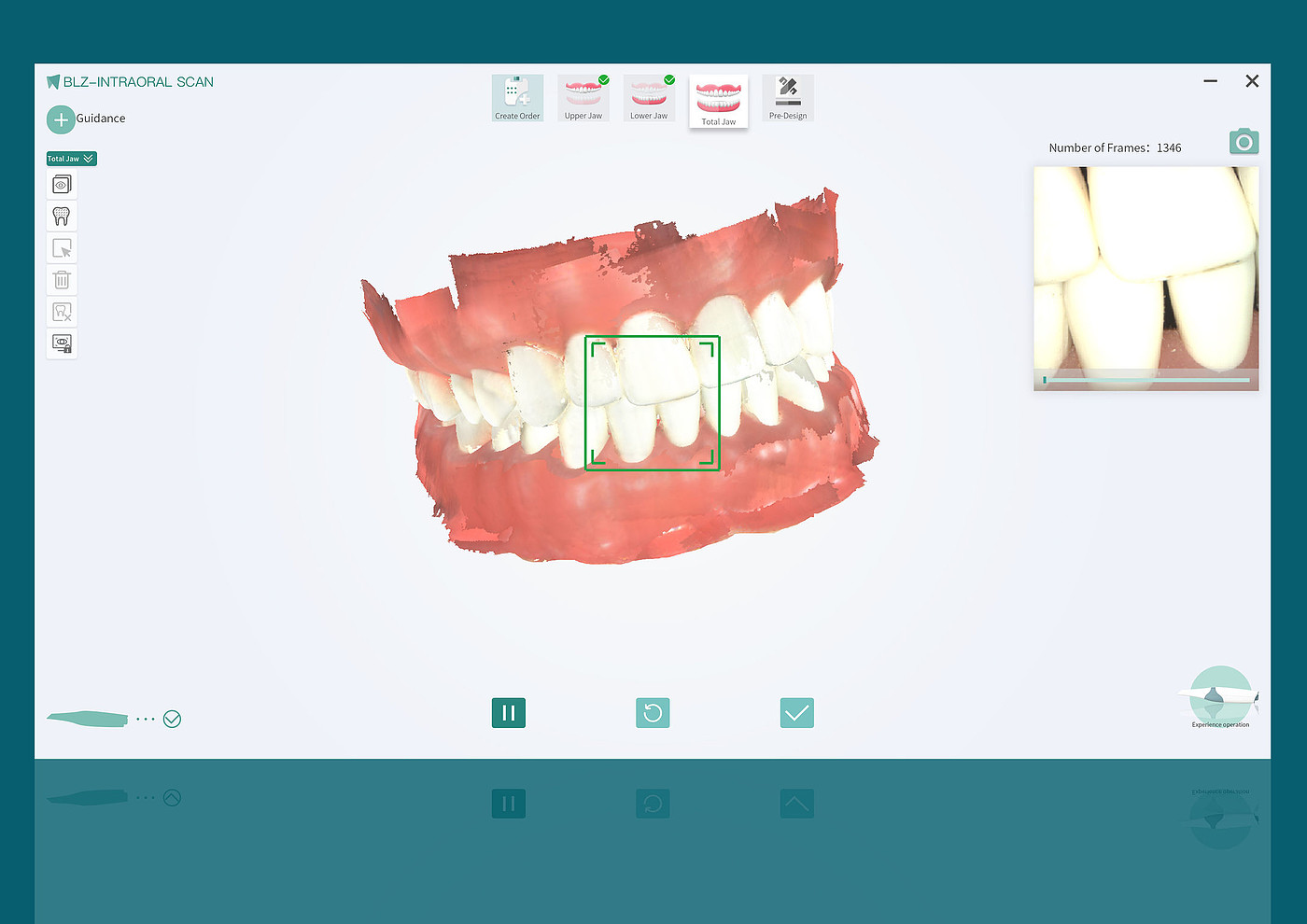Viewport: 1307px width, 924px height.
Task: Close the scan application window
Action: 1253,81
